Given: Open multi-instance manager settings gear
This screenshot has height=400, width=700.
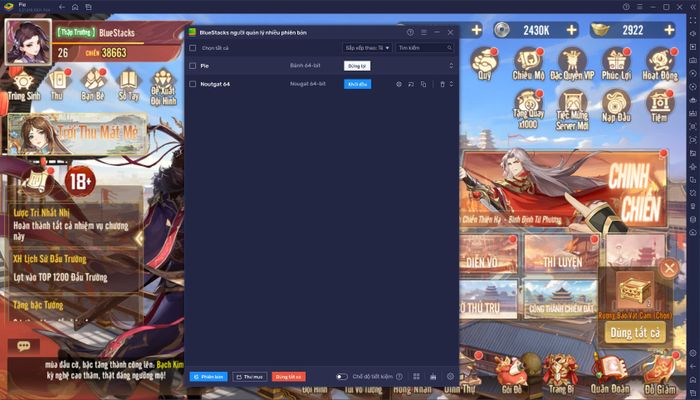Looking at the screenshot, I should tap(450, 377).
